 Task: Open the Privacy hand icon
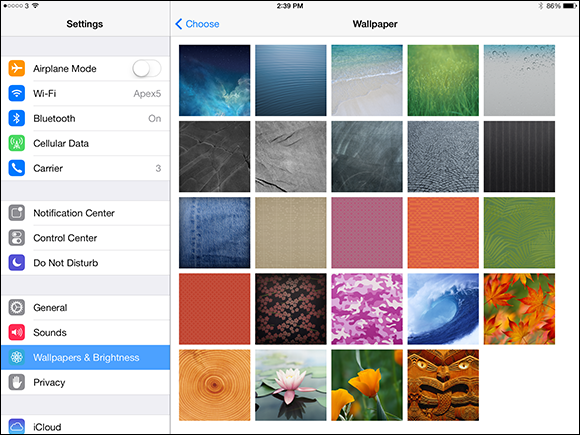(17, 382)
